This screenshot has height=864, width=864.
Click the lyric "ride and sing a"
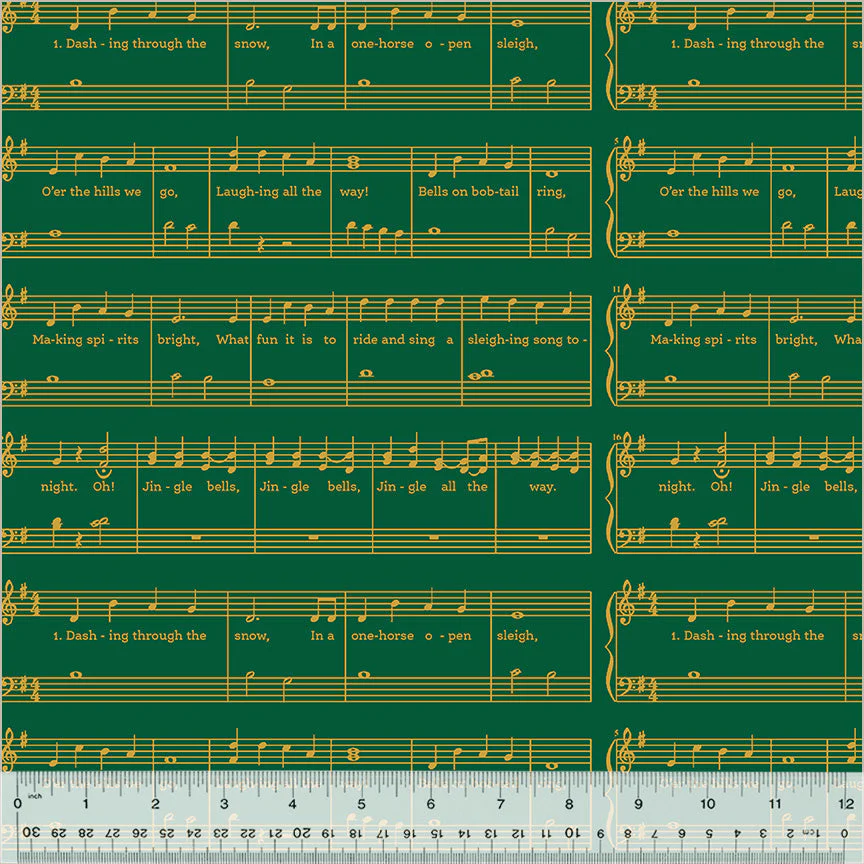[403, 339]
